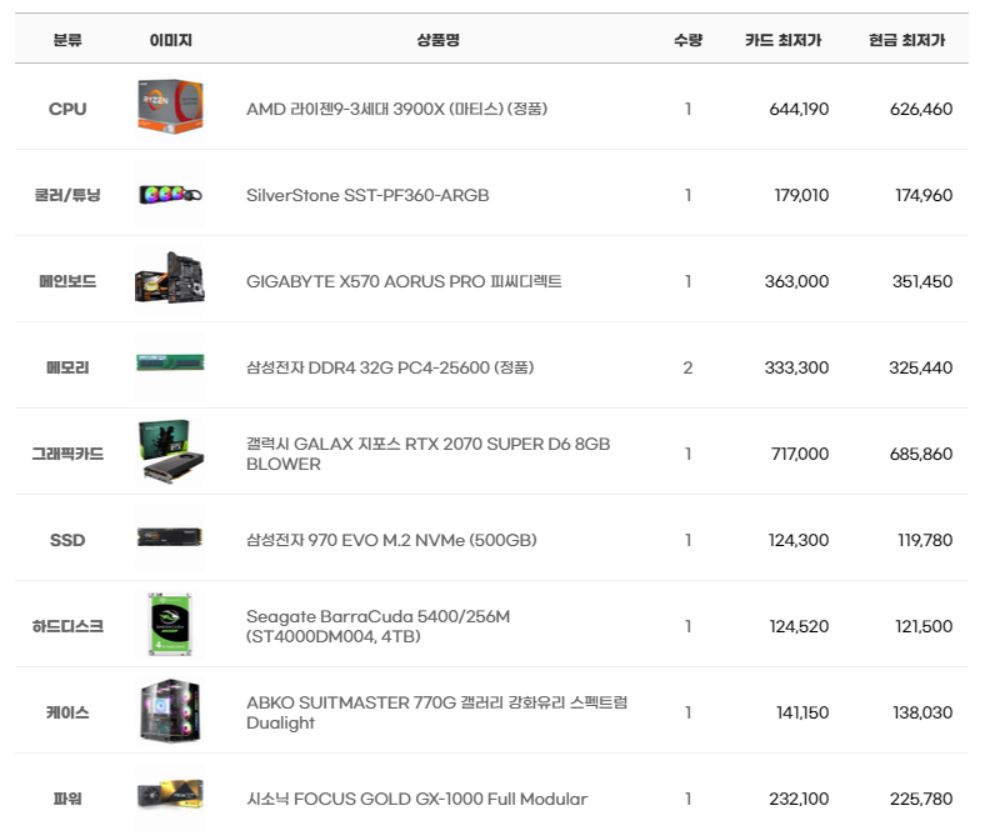The height and width of the screenshot is (832, 984).
Task: Select the 메인보드 category label
Action: tap(68, 282)
